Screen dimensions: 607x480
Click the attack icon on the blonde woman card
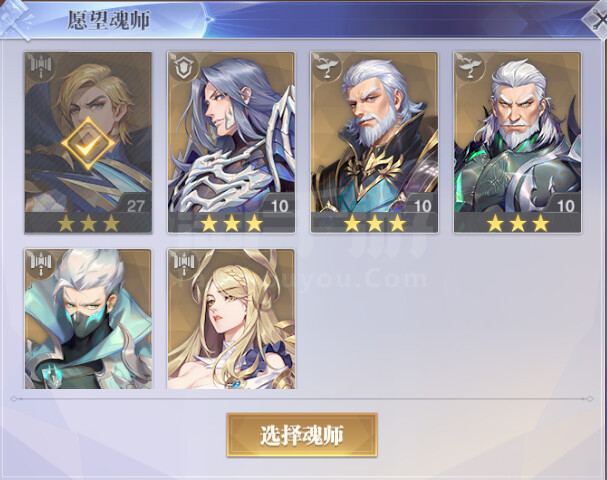pos(184,263)
